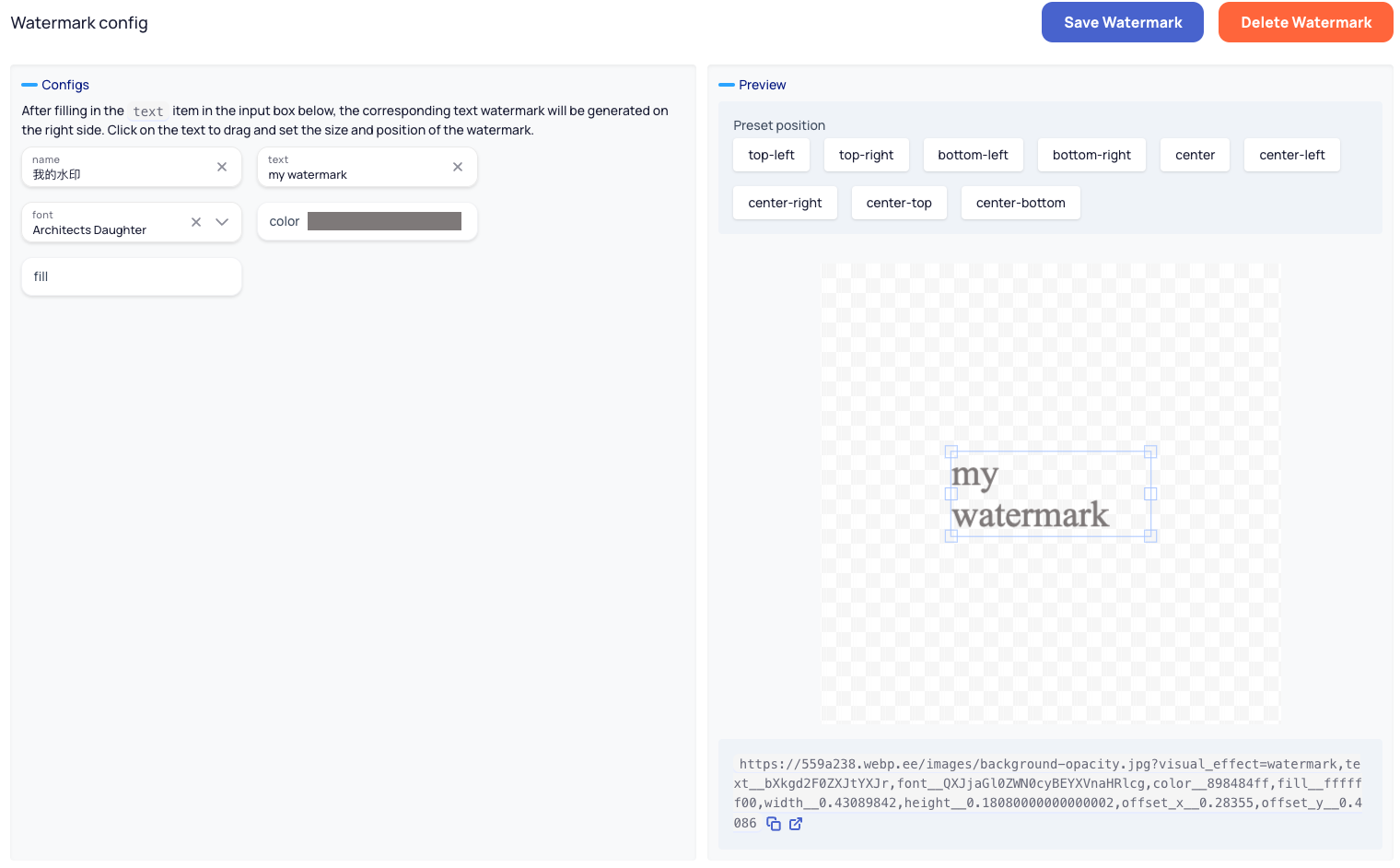Open the color swatch picker
Image resolution: width=1400 pixels, height=868 pixels.
[x=385, y=221]
